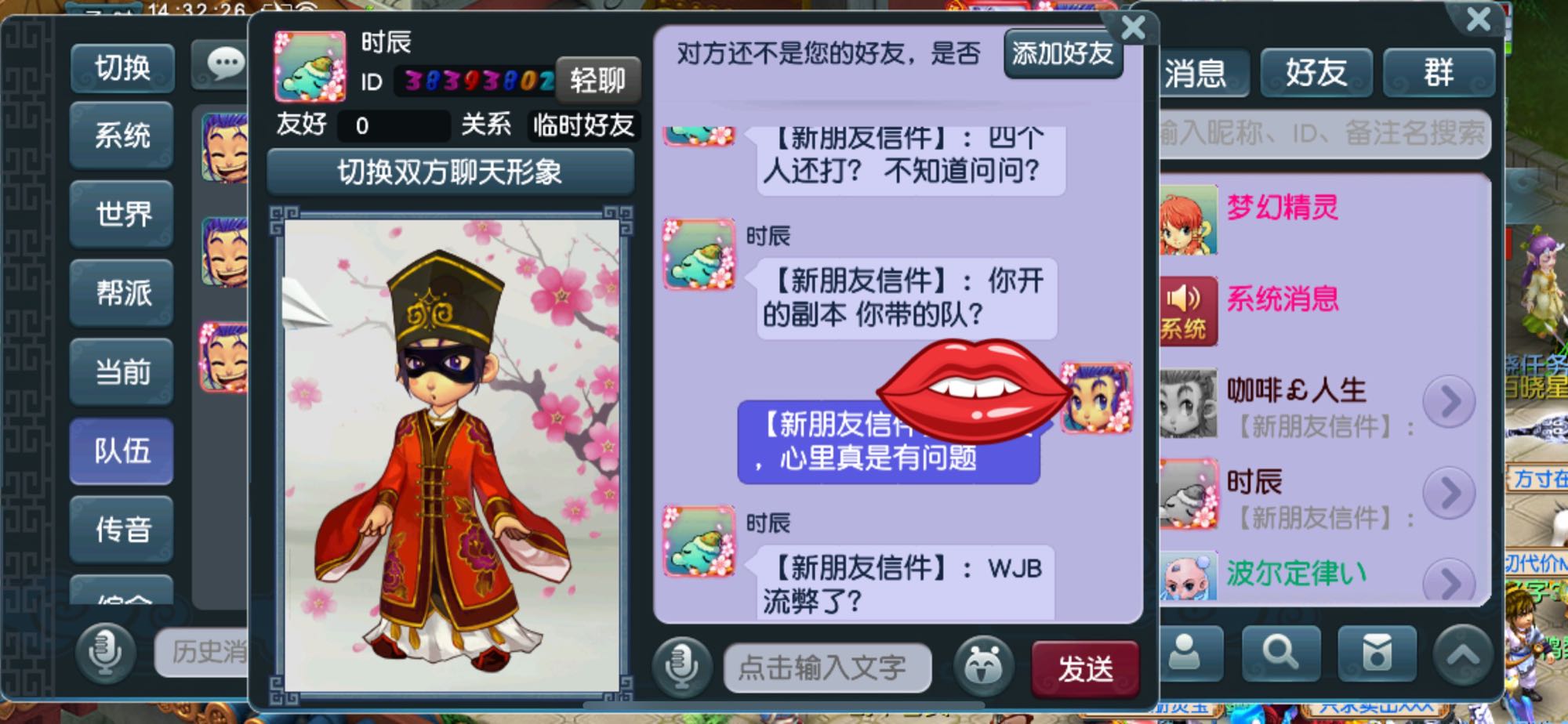Viewport: 1568px width, 724px height.
Task: Click the chat bubble icon near 切换
Action: [223, 65]
